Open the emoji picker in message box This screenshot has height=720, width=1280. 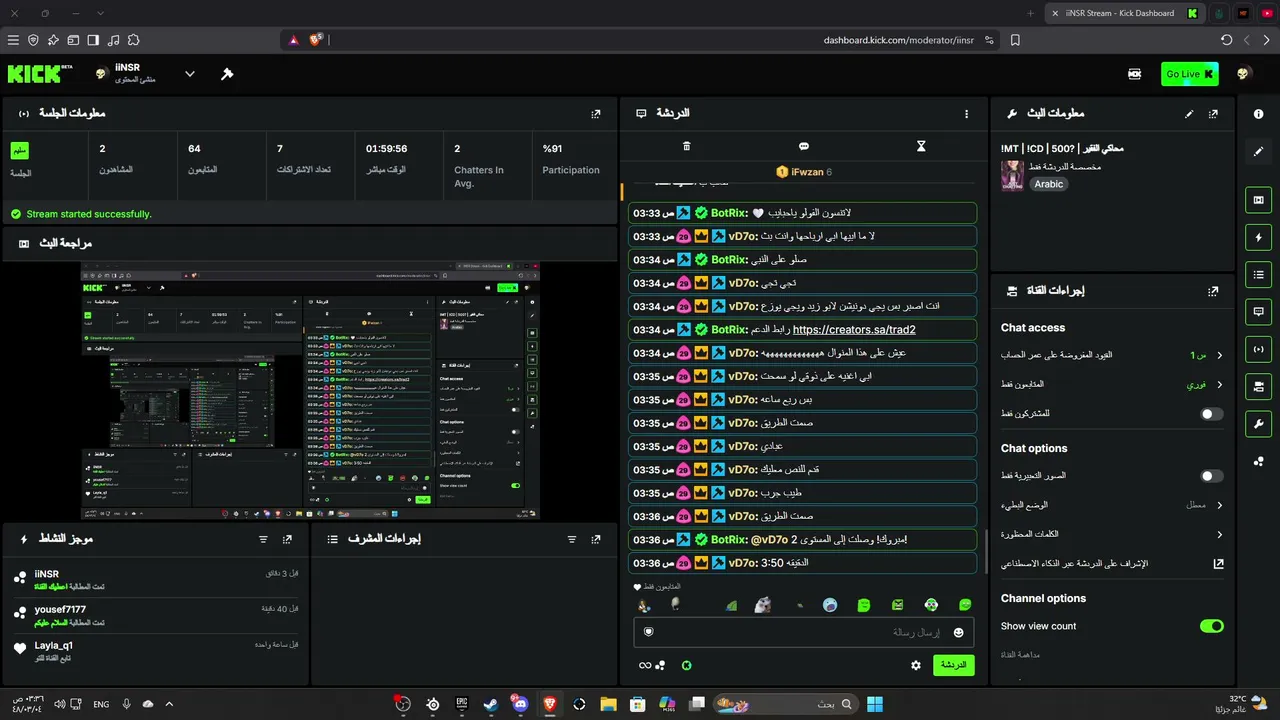958,632
